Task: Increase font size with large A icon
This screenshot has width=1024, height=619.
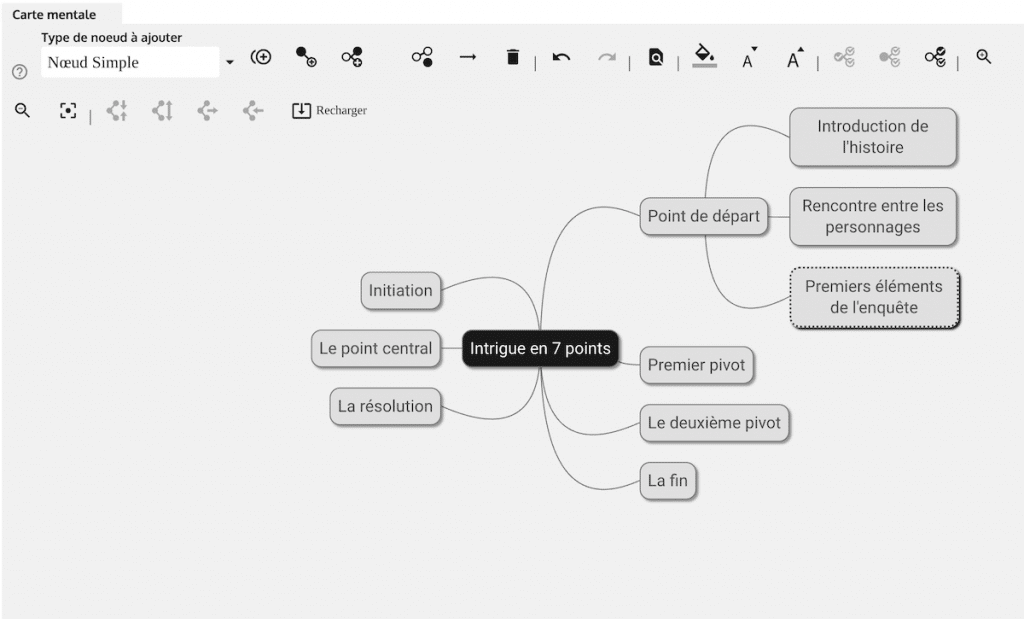Action: pos(795,57)
